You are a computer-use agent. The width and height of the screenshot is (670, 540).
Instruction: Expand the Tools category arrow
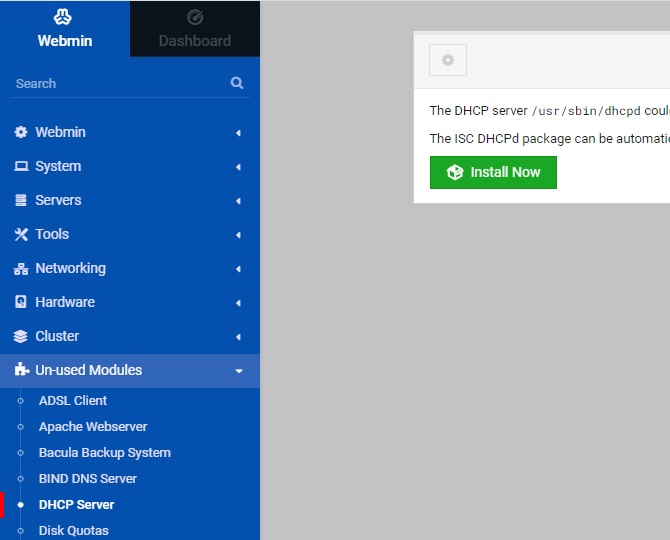[238, 235]
